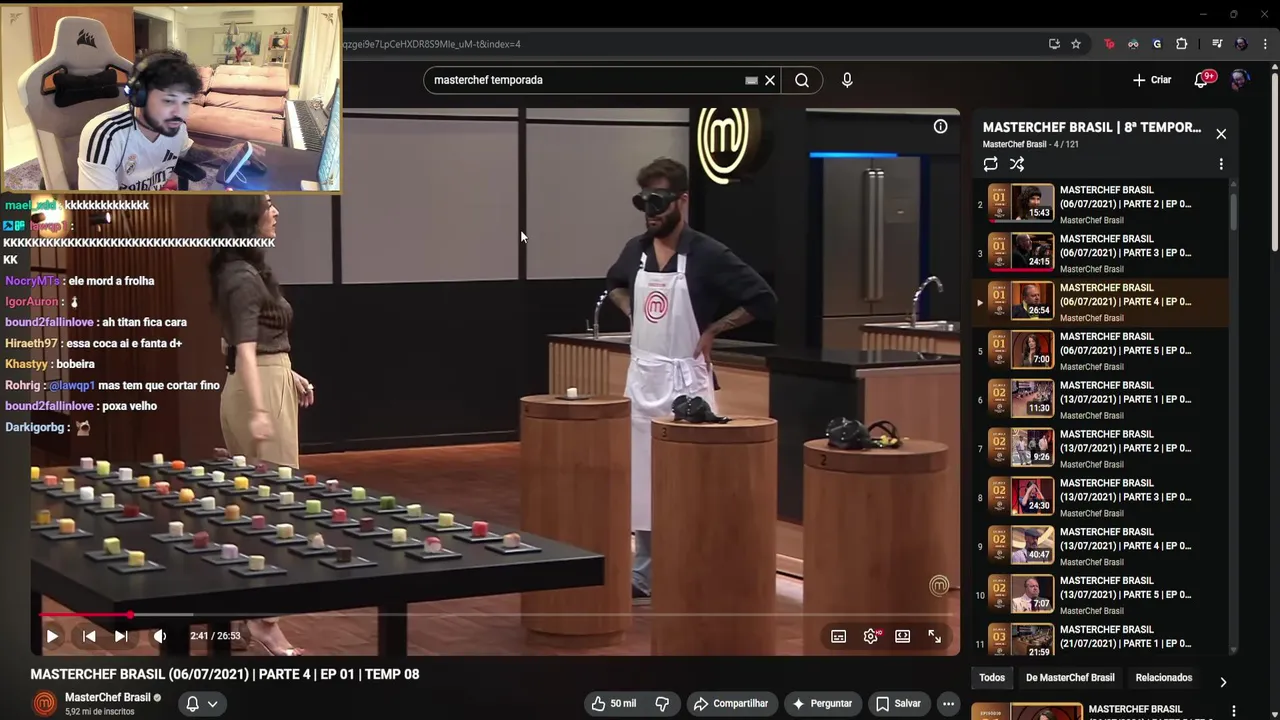Skip to the next playlist video
1280x720 pixels.
click(x=121, y=636)
